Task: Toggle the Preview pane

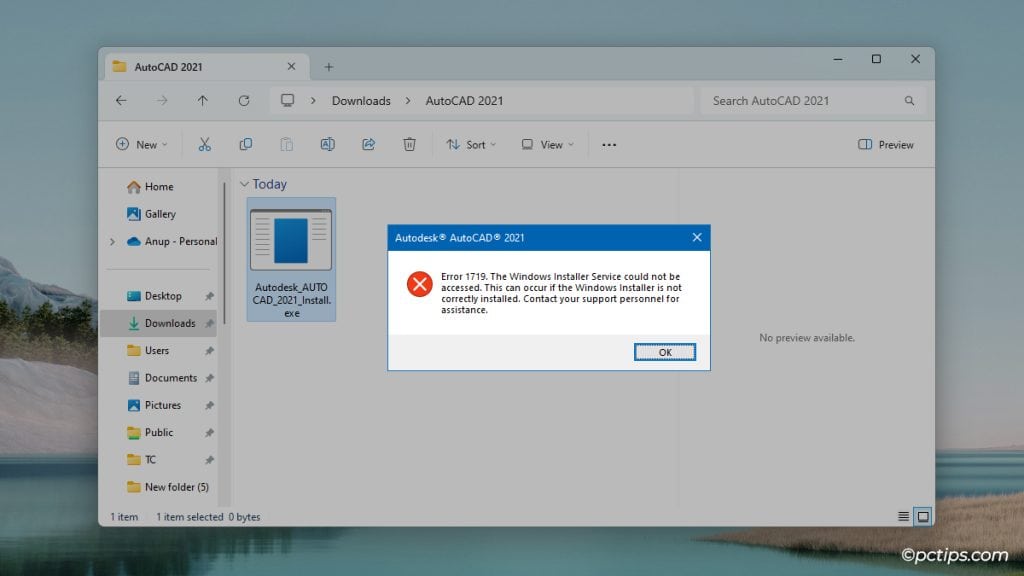Action: [x=884, y=144]
